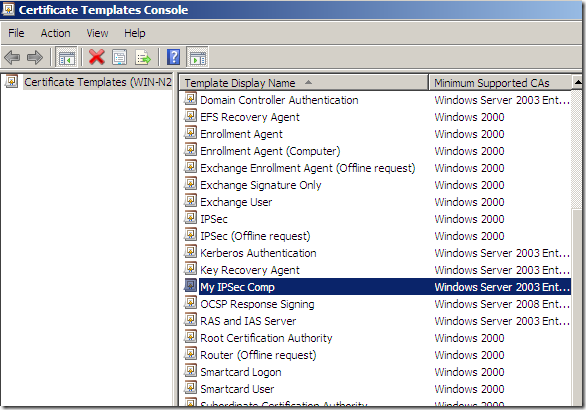586x410 pixels.
Task: Click the Certificate Templates tree node icon
Action: pos(12,81)
